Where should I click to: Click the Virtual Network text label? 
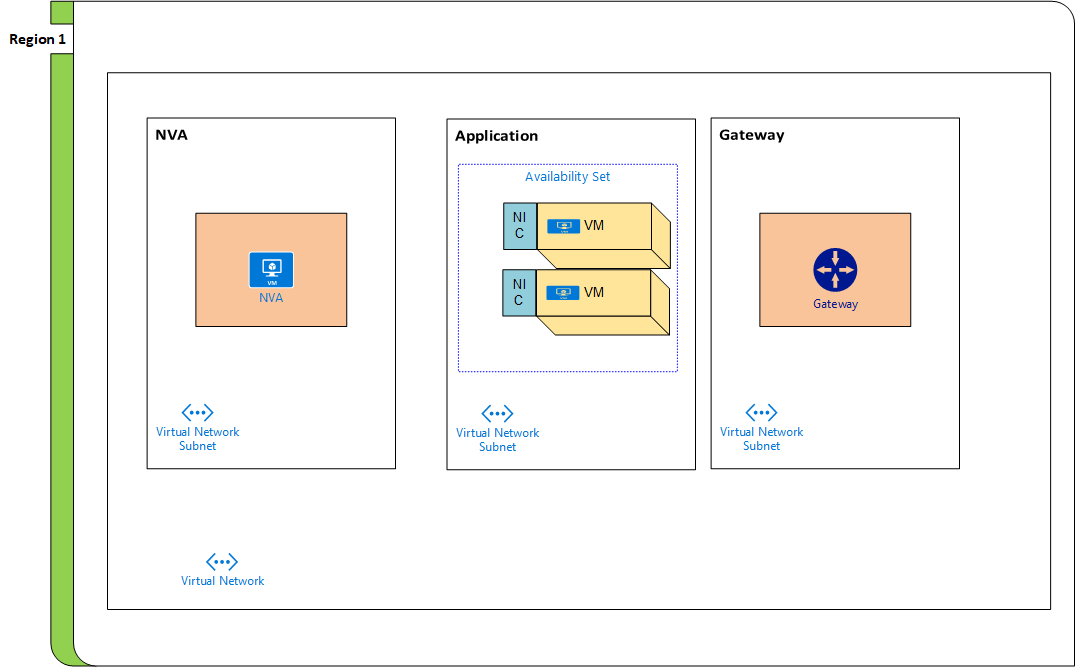pyautogui.click(x=222, y=580)
